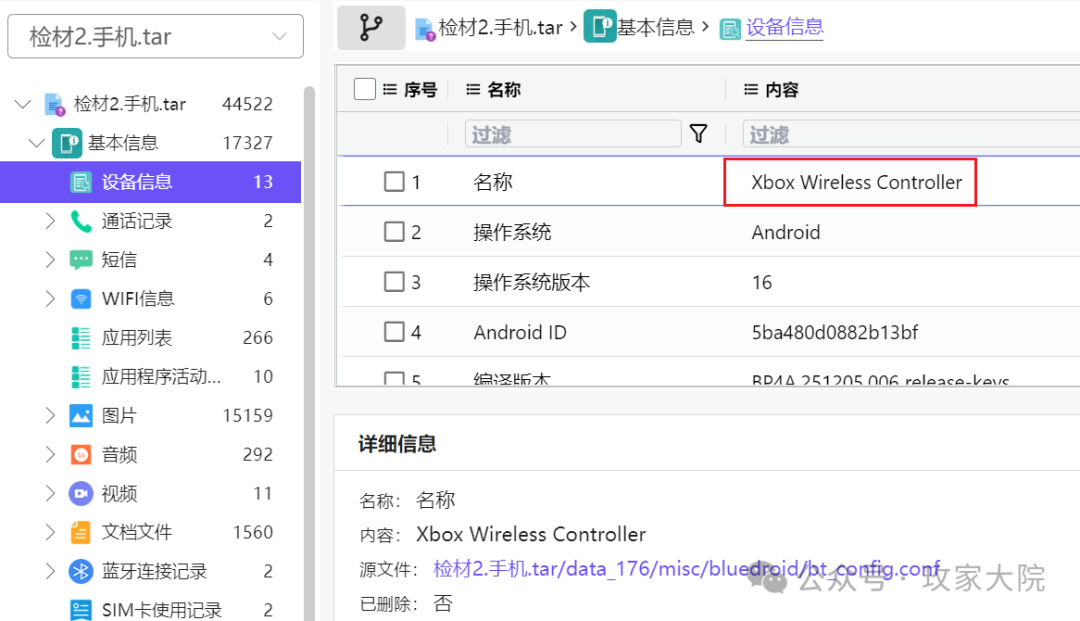Check the box for row 1 名称
1080x621 pixels.
(394, 182)
